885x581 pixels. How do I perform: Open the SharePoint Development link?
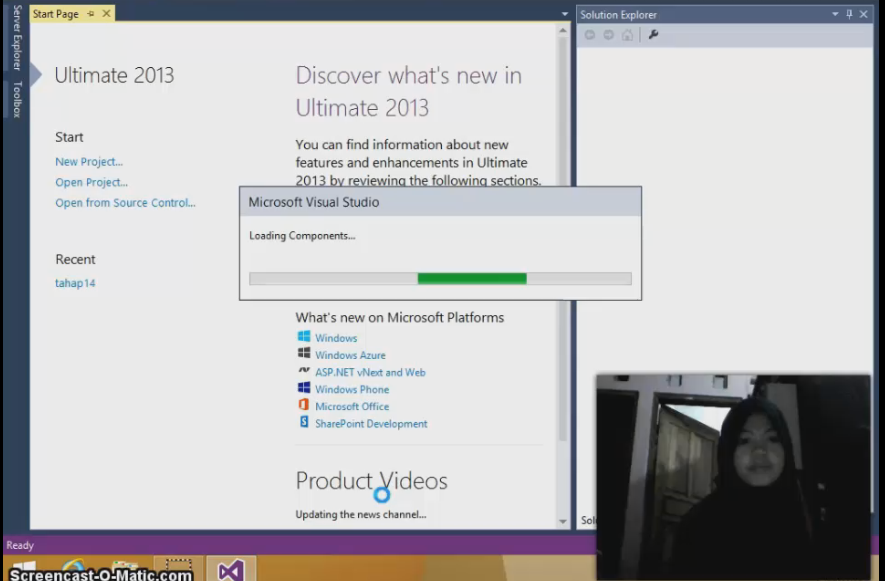[x=371, y=423]
